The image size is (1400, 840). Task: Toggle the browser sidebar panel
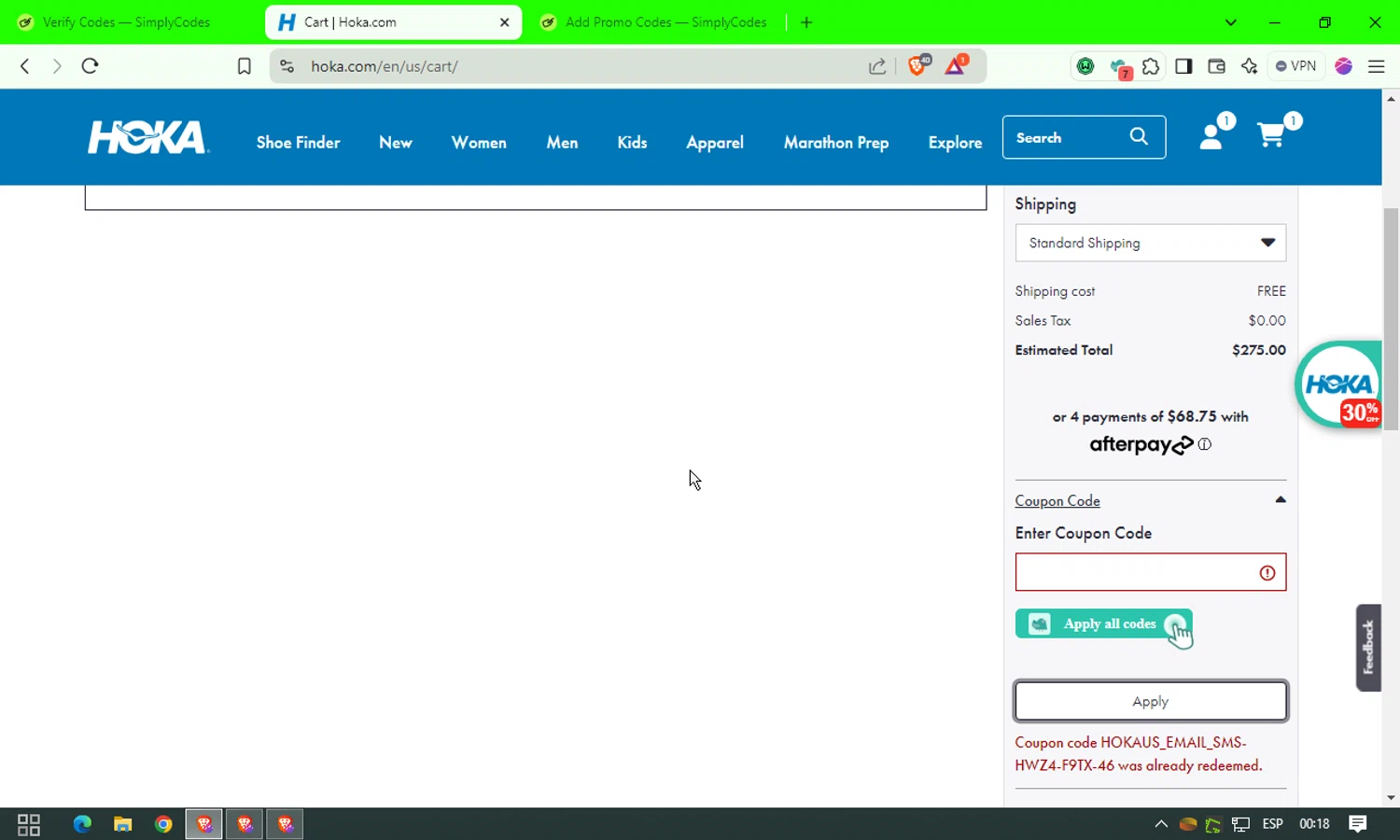point(1183,66)
